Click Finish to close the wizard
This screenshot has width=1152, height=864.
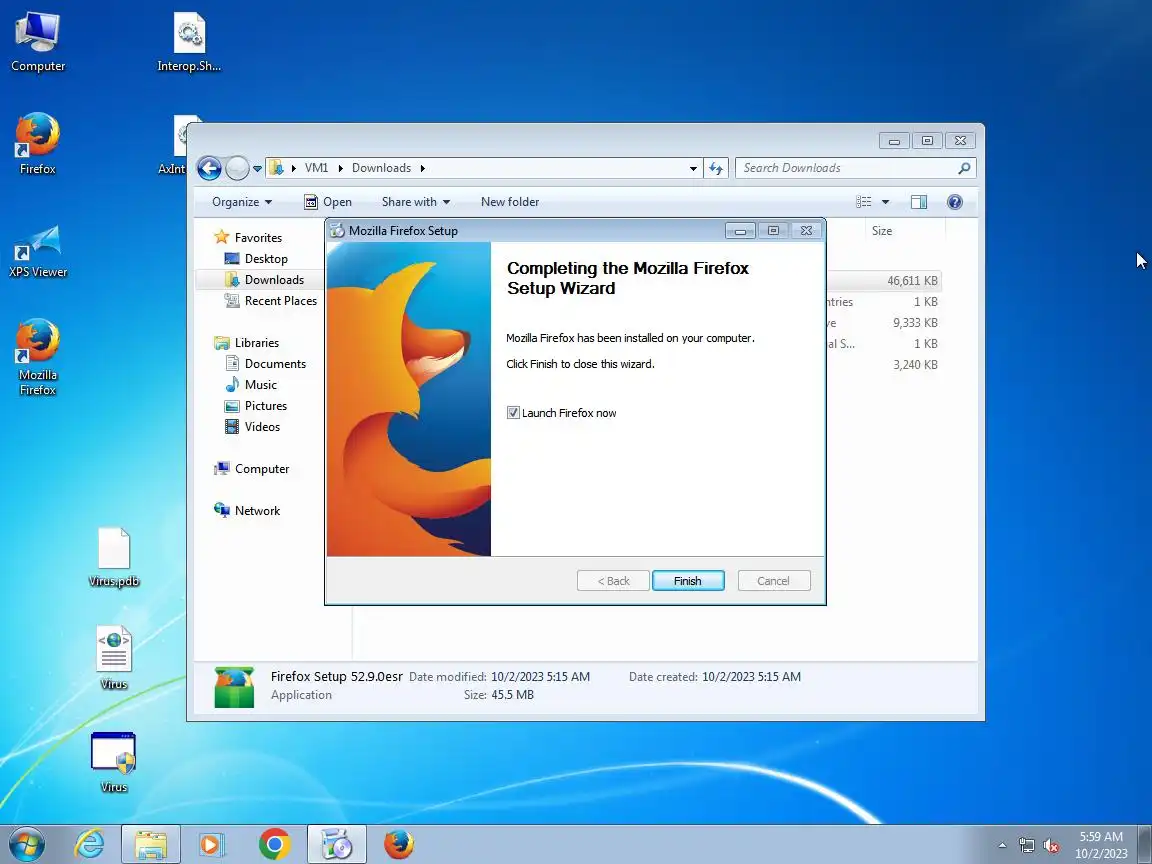(x=688, y=580)
